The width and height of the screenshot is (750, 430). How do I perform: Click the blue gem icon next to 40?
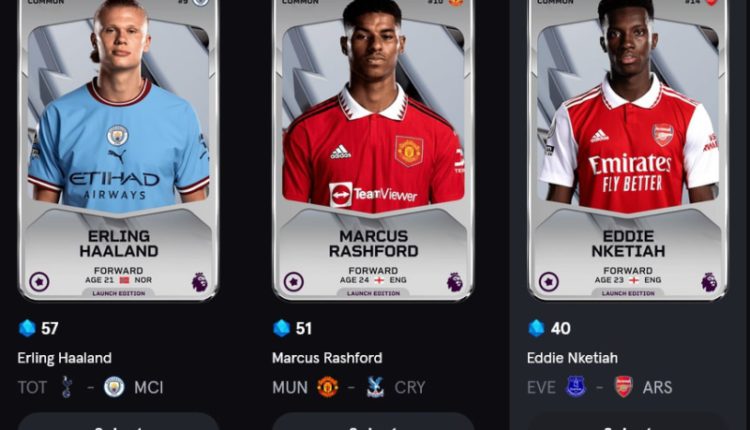pos(536,328)
